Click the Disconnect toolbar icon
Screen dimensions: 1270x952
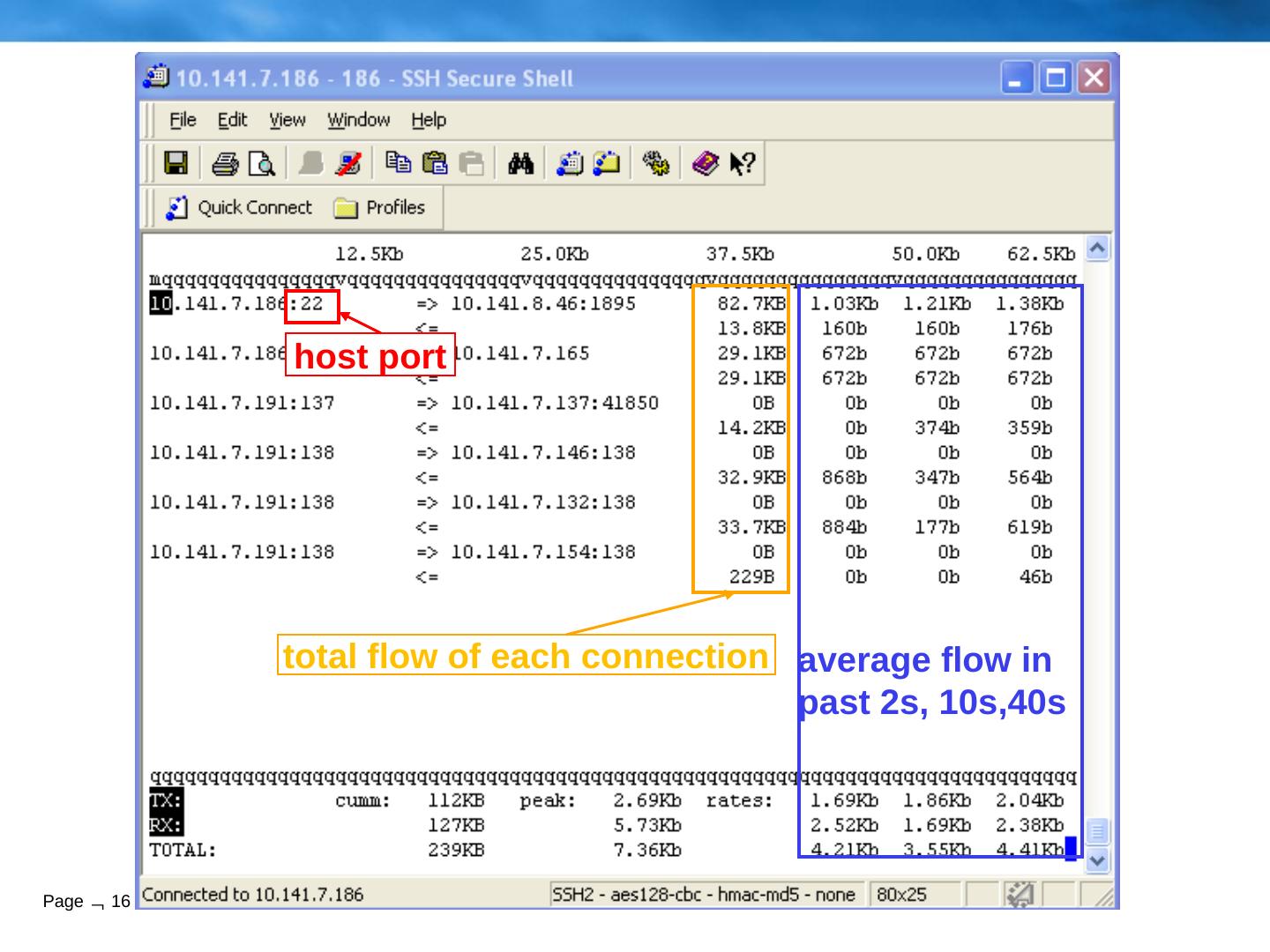coord(348,164)
